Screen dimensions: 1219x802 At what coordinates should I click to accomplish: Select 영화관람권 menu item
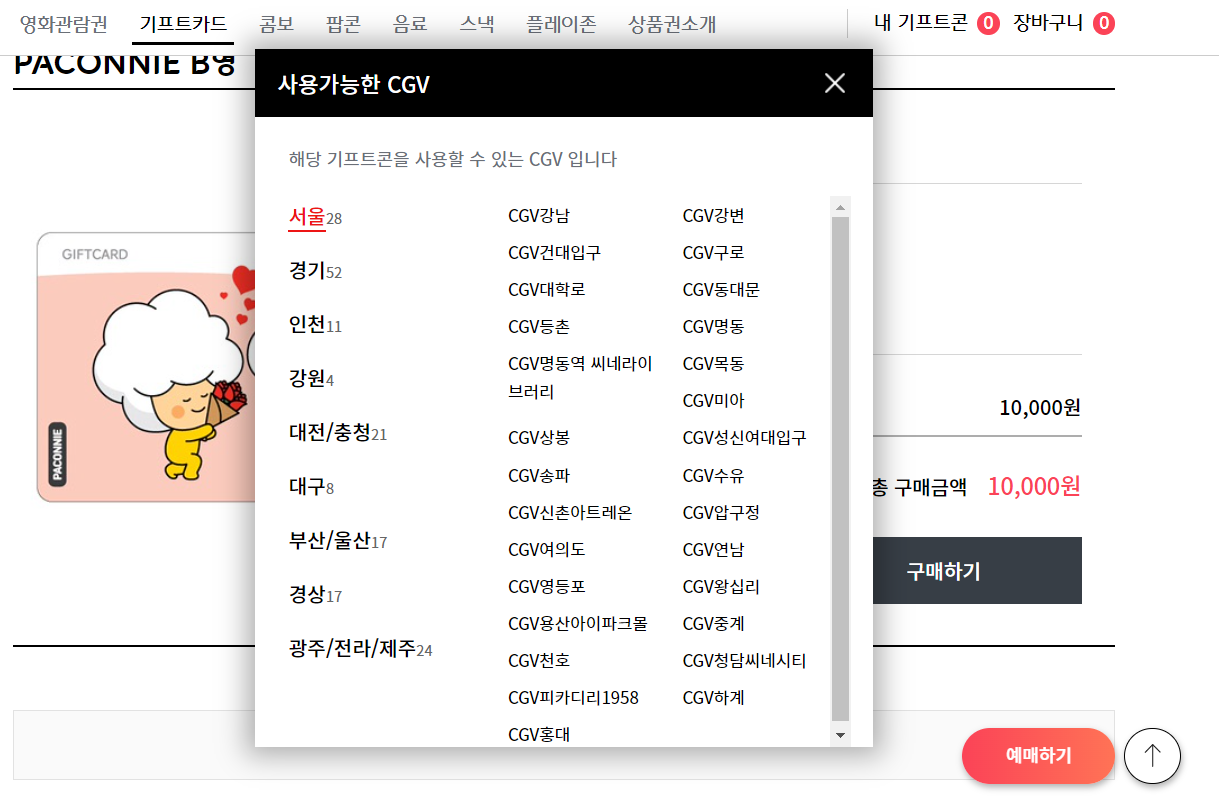tap(64, 24)
